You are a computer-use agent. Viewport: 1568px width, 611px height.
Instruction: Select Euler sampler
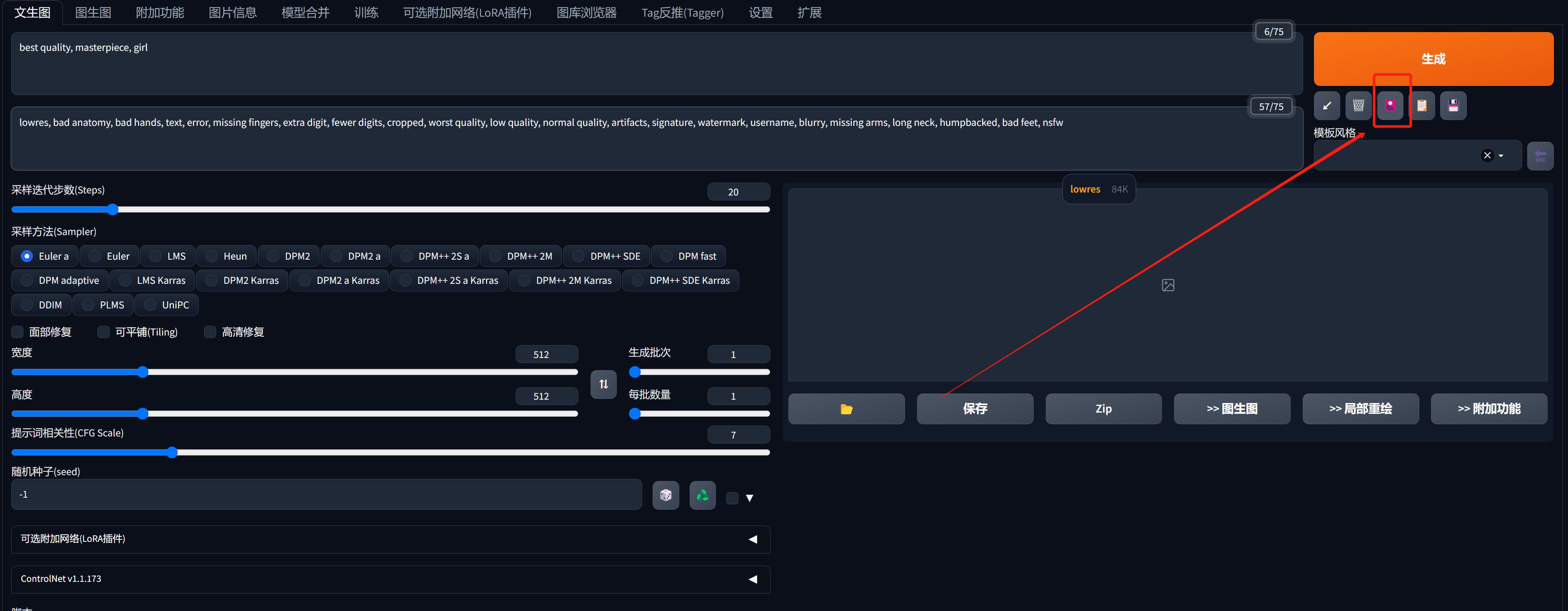(109, 256)
